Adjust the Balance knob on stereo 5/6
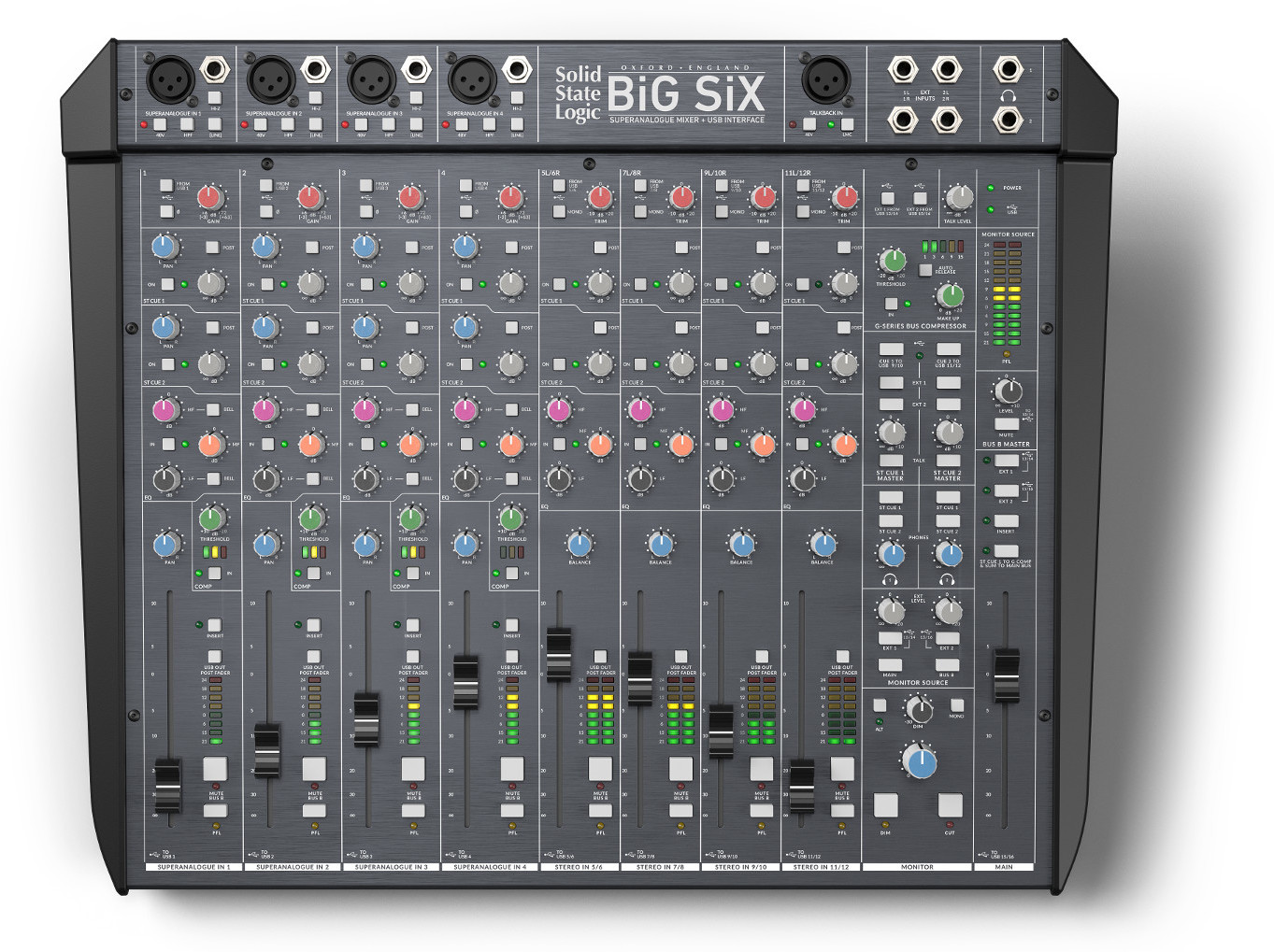 click(580, 544)
